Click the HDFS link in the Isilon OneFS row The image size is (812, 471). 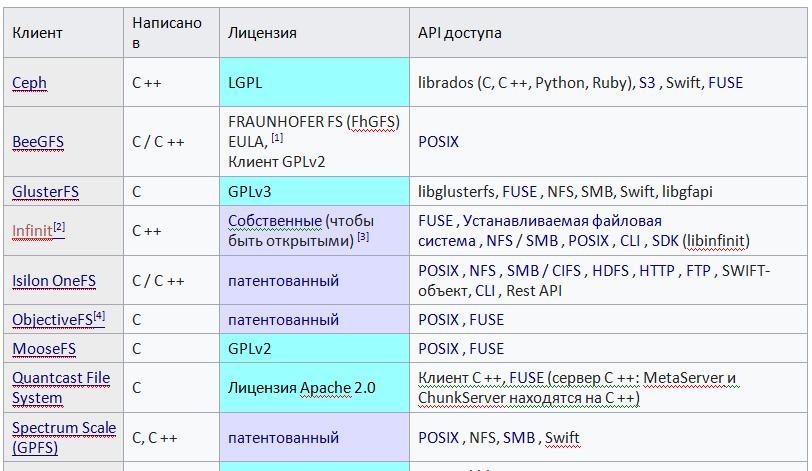coord(610,271)
